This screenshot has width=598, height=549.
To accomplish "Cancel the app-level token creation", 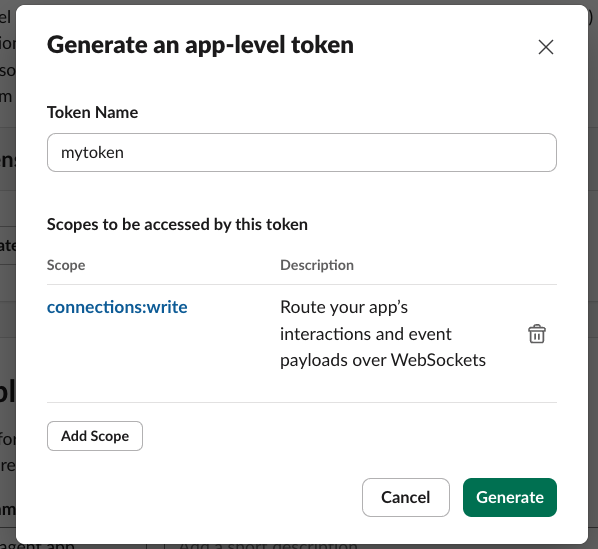I will coord(406,497).
